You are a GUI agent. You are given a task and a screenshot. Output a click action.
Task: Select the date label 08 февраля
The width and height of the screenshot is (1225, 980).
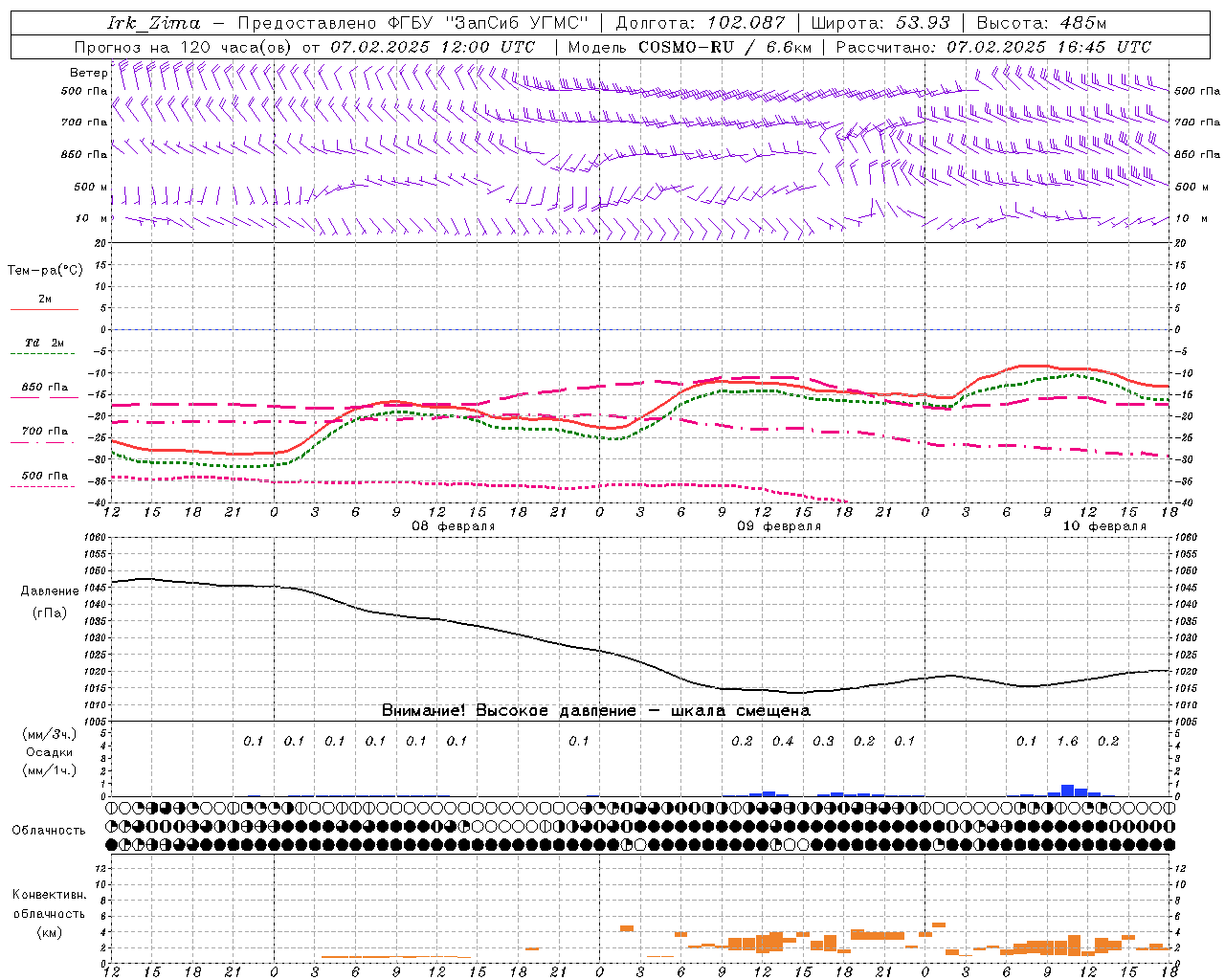(x=454, y=526)
